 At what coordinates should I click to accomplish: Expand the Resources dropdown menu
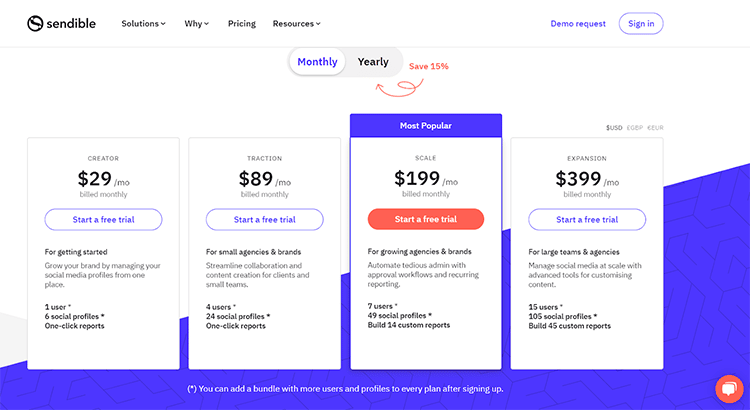[x=296, y=23]
